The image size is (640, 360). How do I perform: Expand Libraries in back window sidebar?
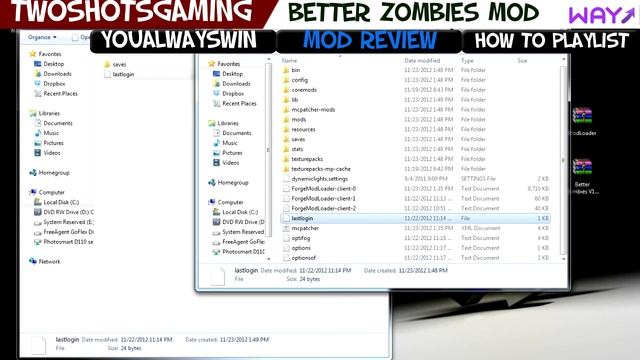point(49,113)
